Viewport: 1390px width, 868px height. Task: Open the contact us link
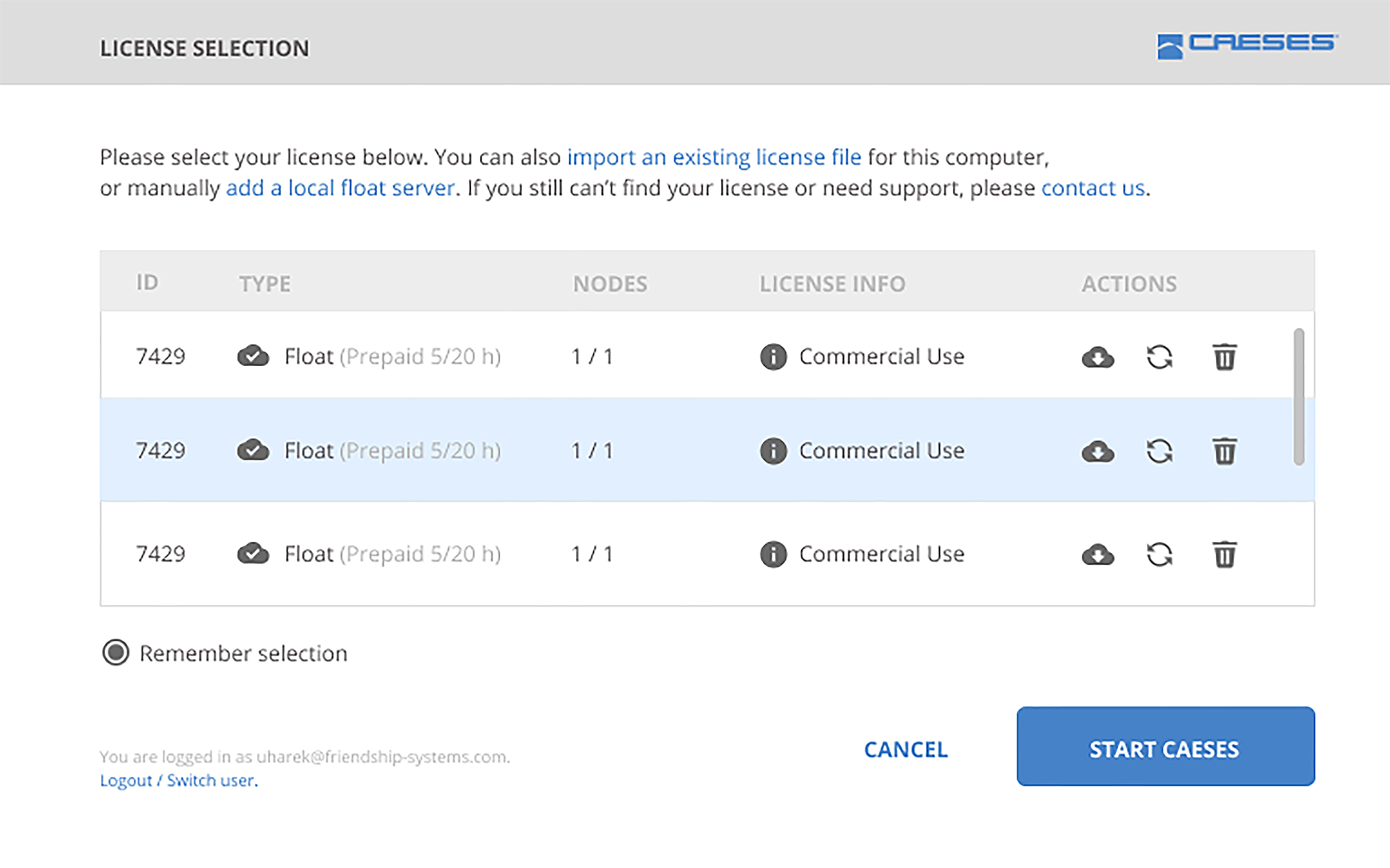[x=1093, y=188]
